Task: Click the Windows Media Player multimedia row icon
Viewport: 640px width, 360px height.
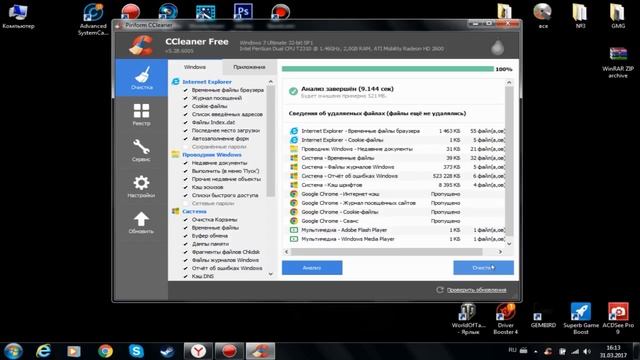Action: [293, 239]
